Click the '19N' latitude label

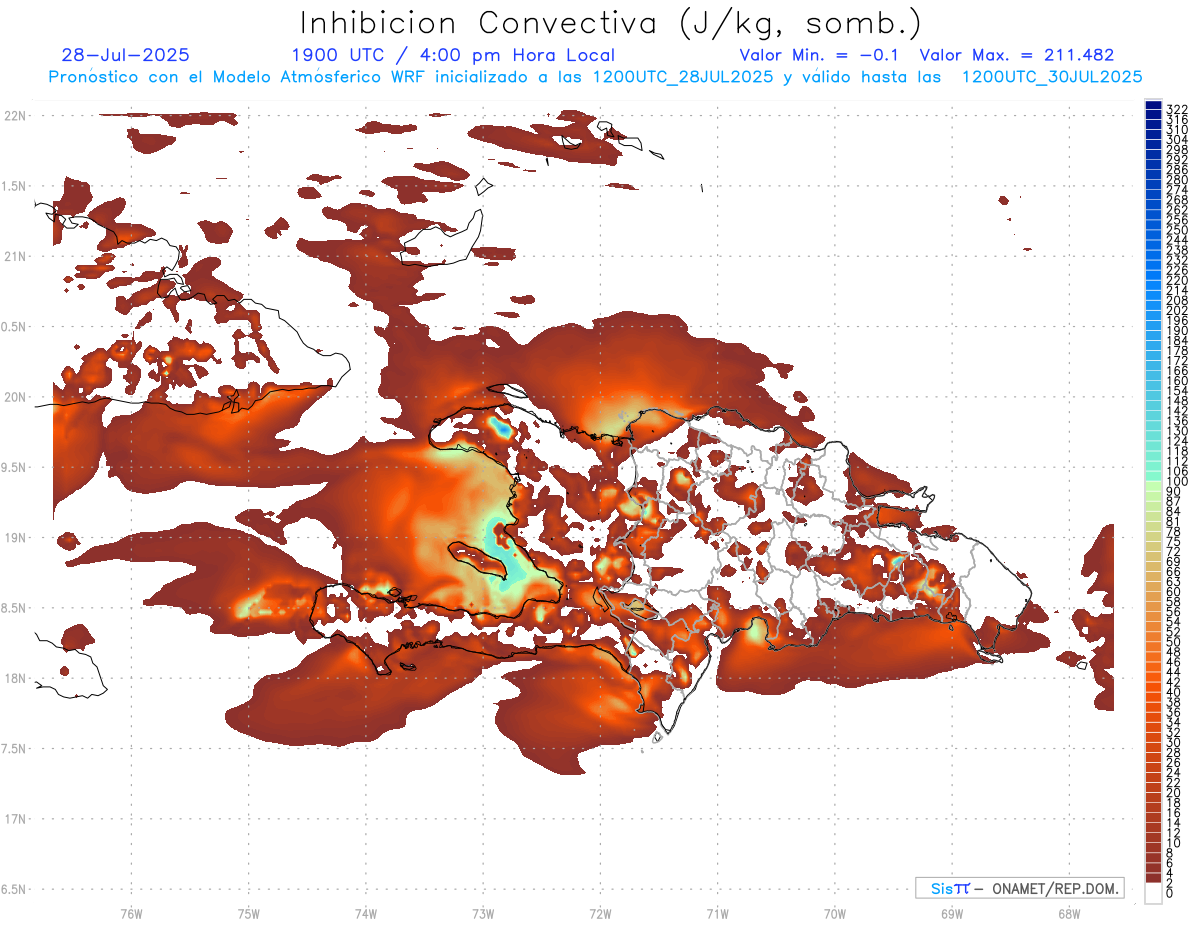point(15,538)
